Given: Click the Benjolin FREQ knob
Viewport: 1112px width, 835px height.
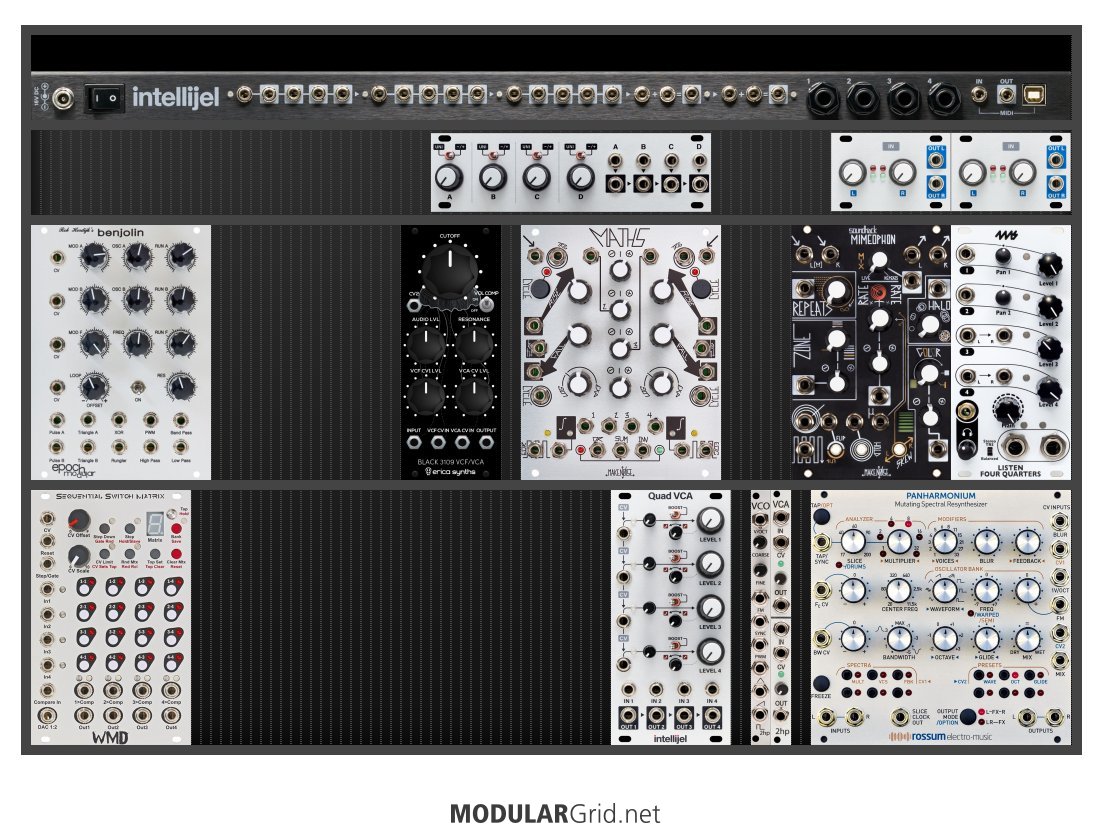Looking at the screenshot, I should click(138, 344).
